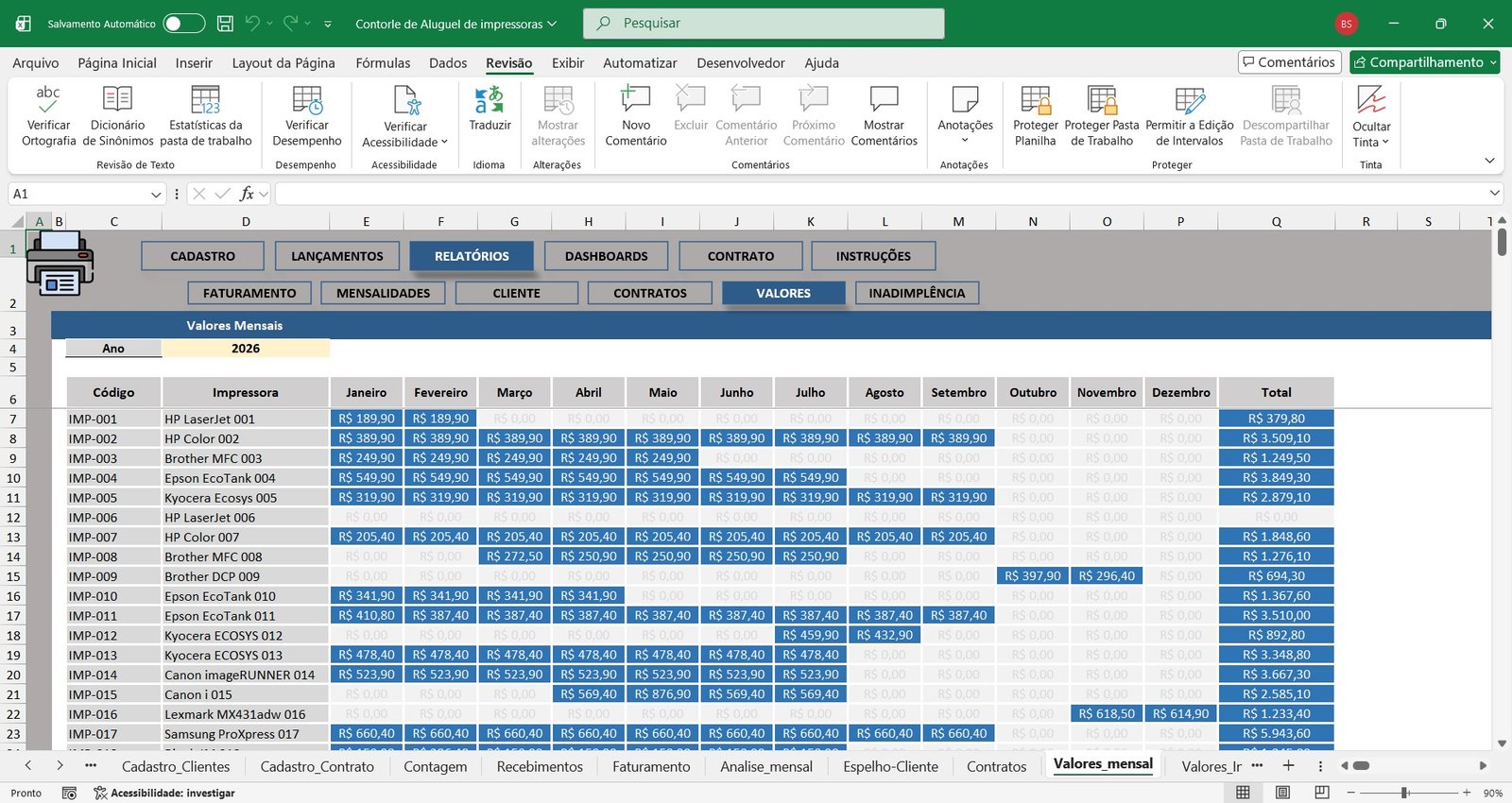The image size is (1512, 803).
Task: Click the zoom slider handle
Action: pos(1405,793)
